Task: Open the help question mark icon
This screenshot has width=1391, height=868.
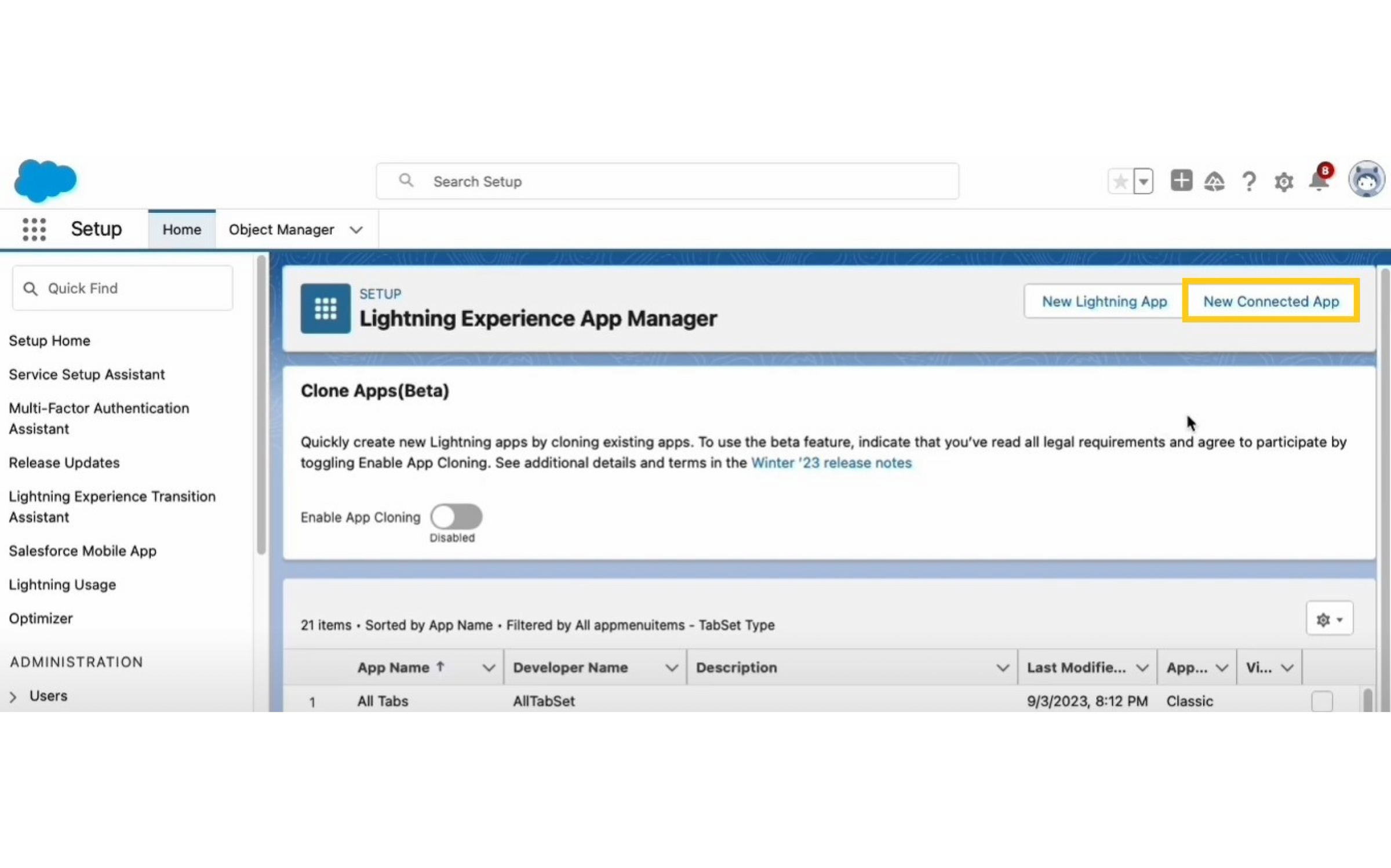Action: click(1249, 182)
